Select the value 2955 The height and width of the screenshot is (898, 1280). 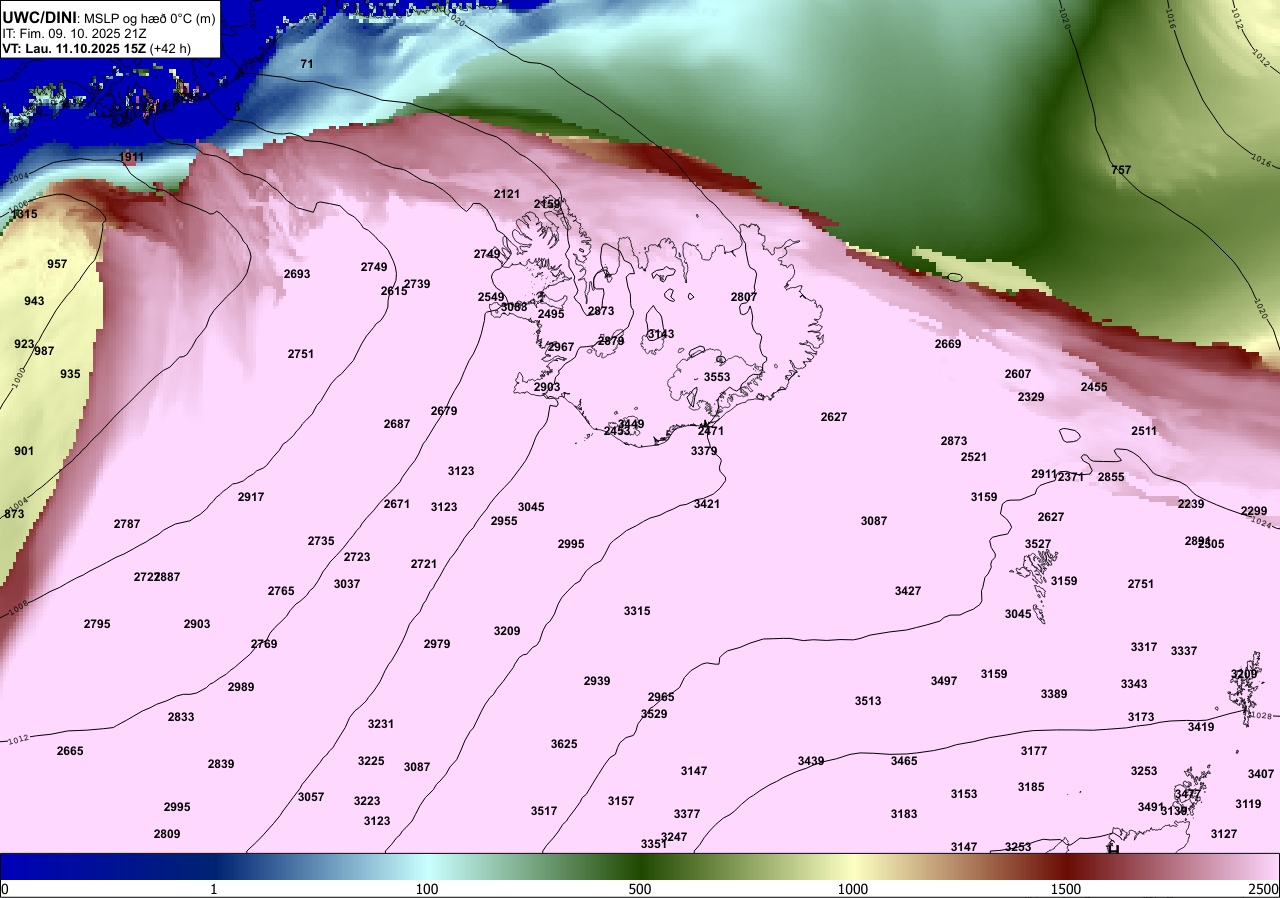504,521
